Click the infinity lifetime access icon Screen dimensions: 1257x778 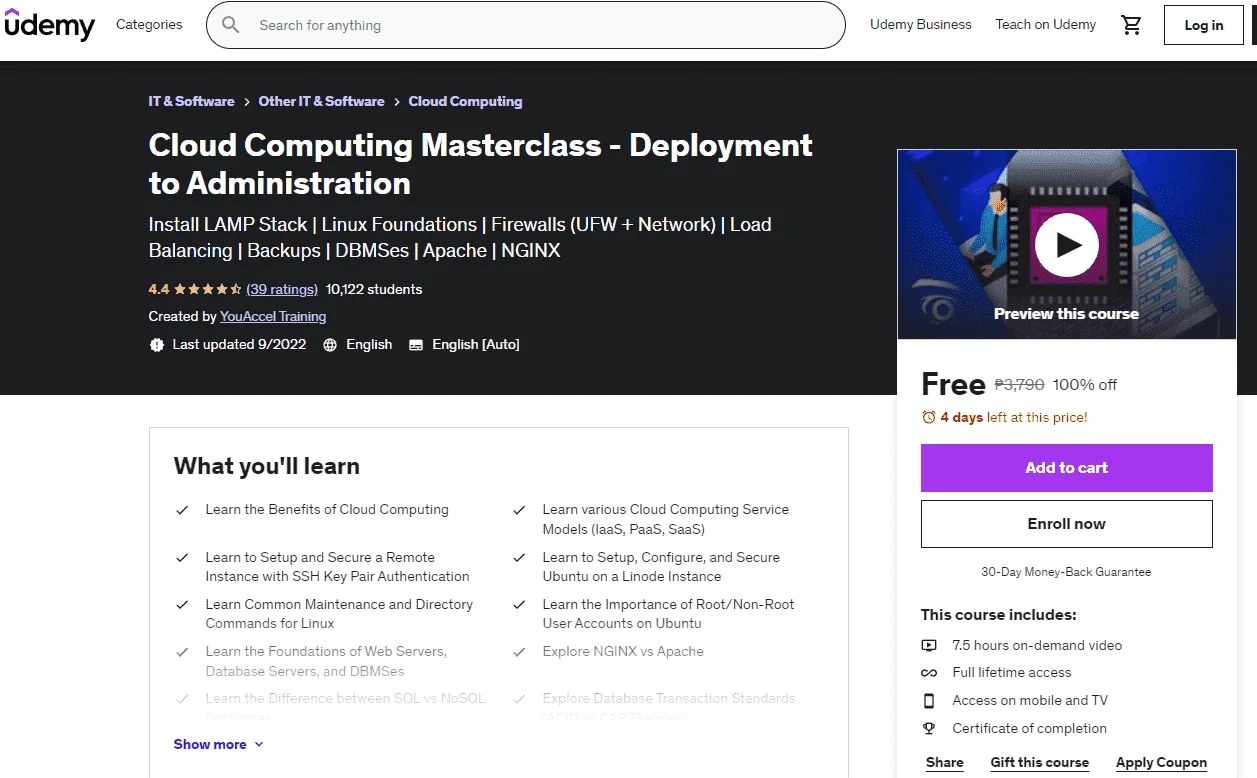pos(929,673)
